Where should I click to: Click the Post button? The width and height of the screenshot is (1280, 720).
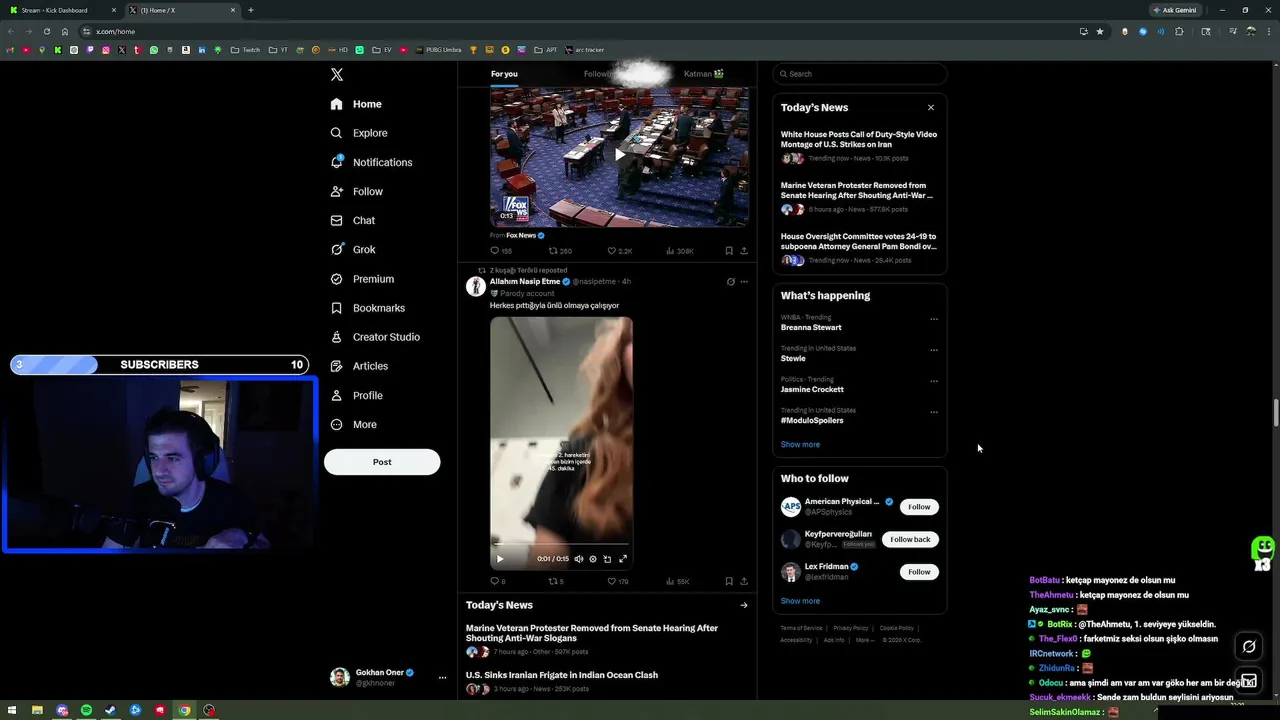[x=382, y=462]
